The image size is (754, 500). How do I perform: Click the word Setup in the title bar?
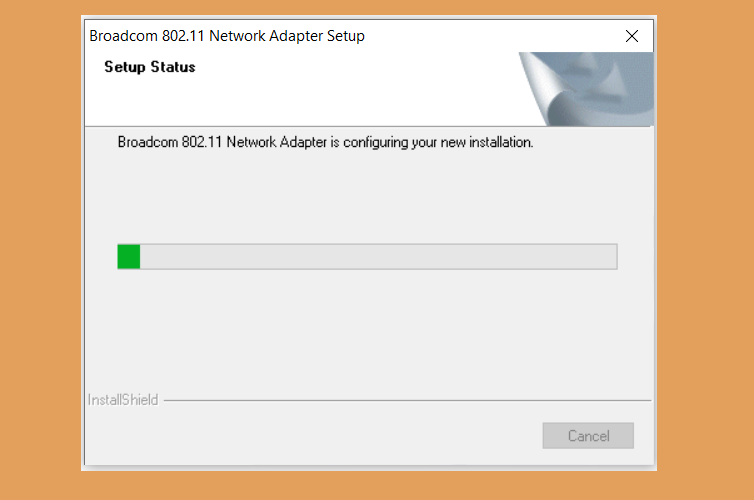(x=346, y=36)
